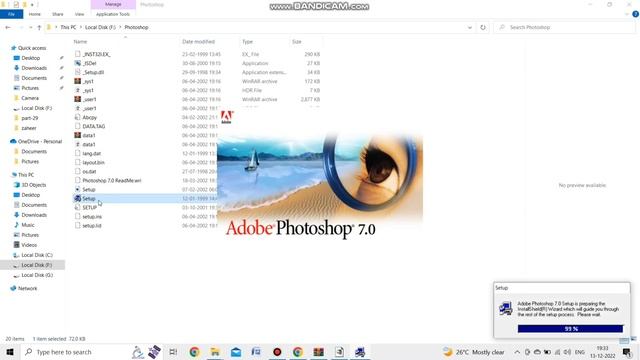This screenshot has height=360, width=640.
Task: Go up one folder level
Action: click(39, 27)
